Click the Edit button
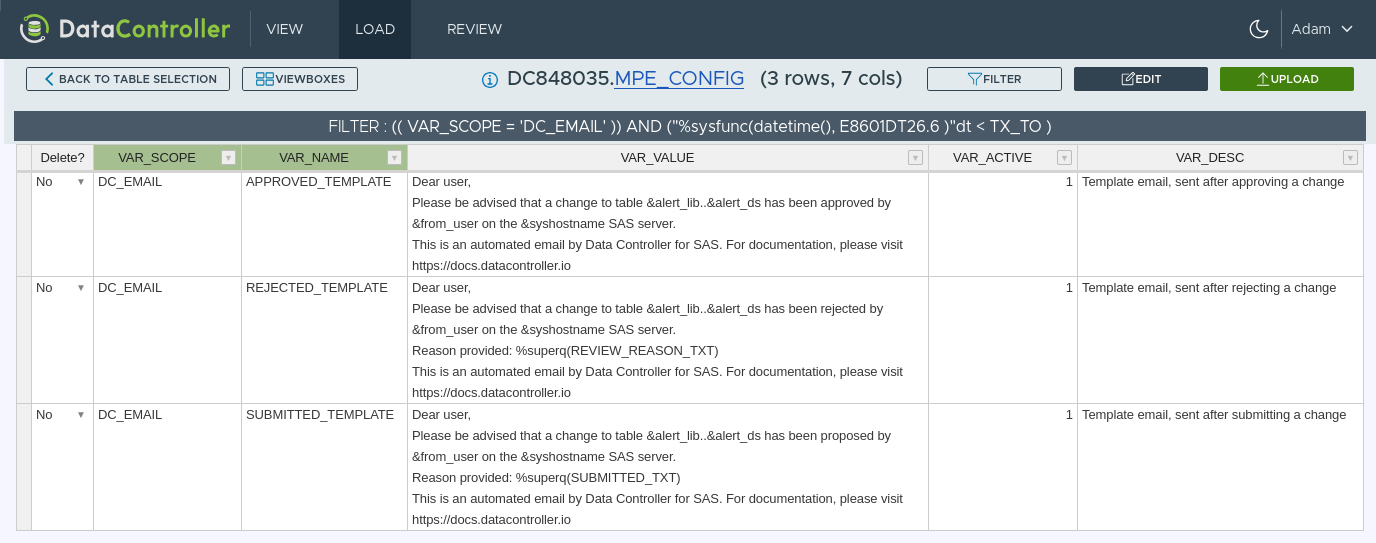 click(1140, 79)
